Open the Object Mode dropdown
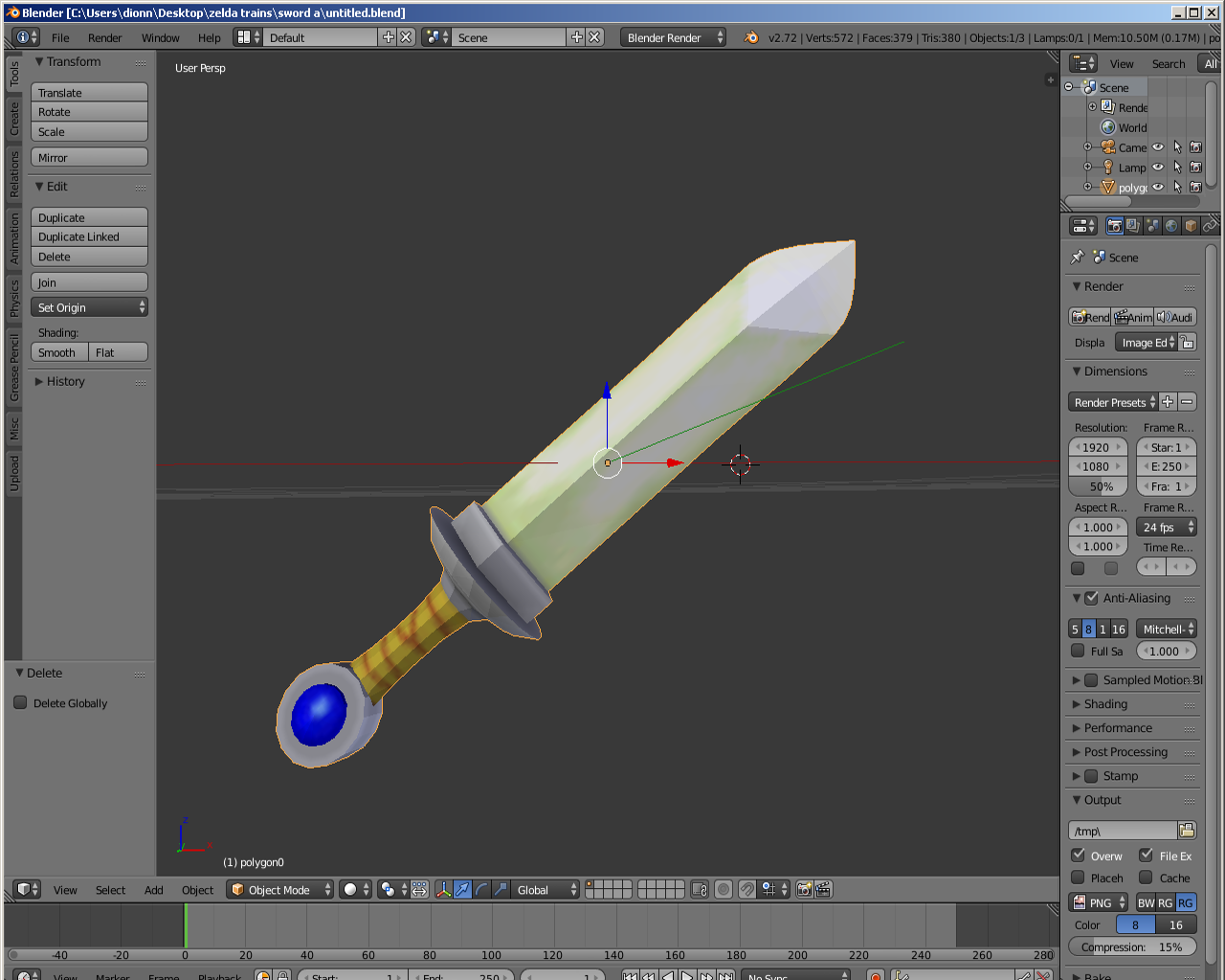Screen dimensions: 1225x980 click(279, 889)
